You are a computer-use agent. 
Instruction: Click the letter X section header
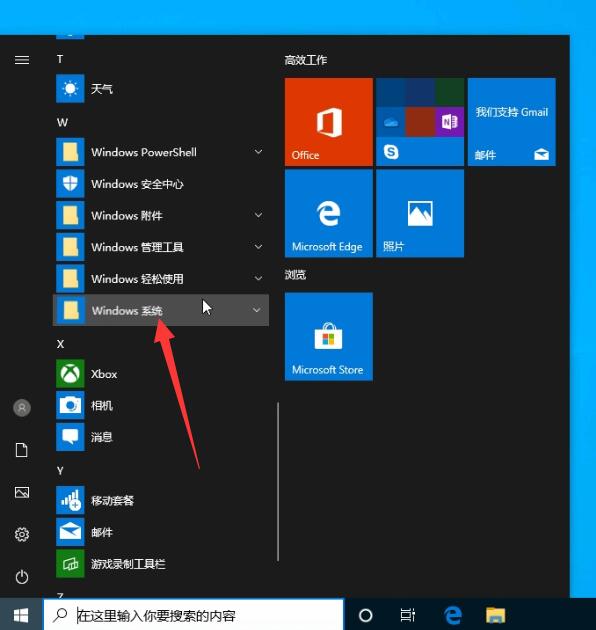(60, 344)
